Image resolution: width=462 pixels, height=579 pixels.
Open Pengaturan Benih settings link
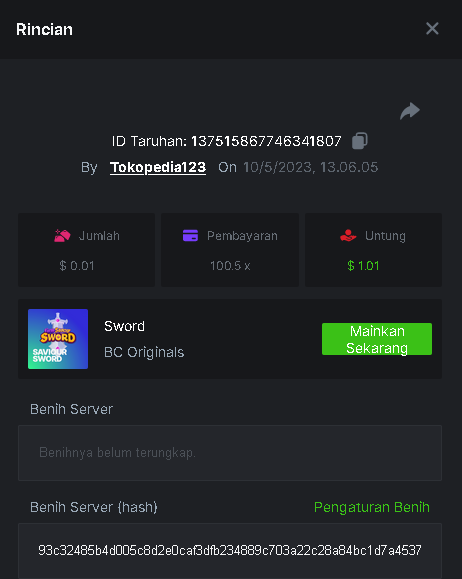coord(372,507)
